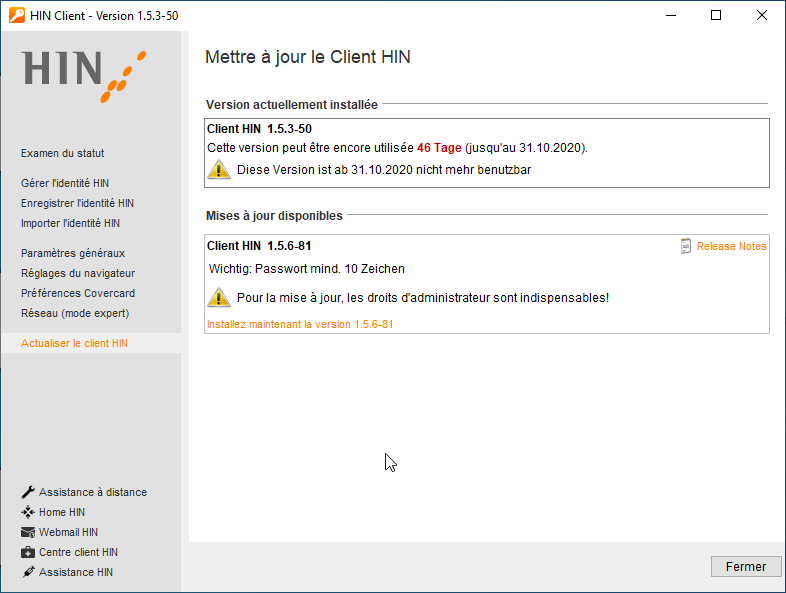Open Réseau (mode expert) settings
The height and width of the screenshot is (593, 786).
pyautogui.click(x=75, y=313)
